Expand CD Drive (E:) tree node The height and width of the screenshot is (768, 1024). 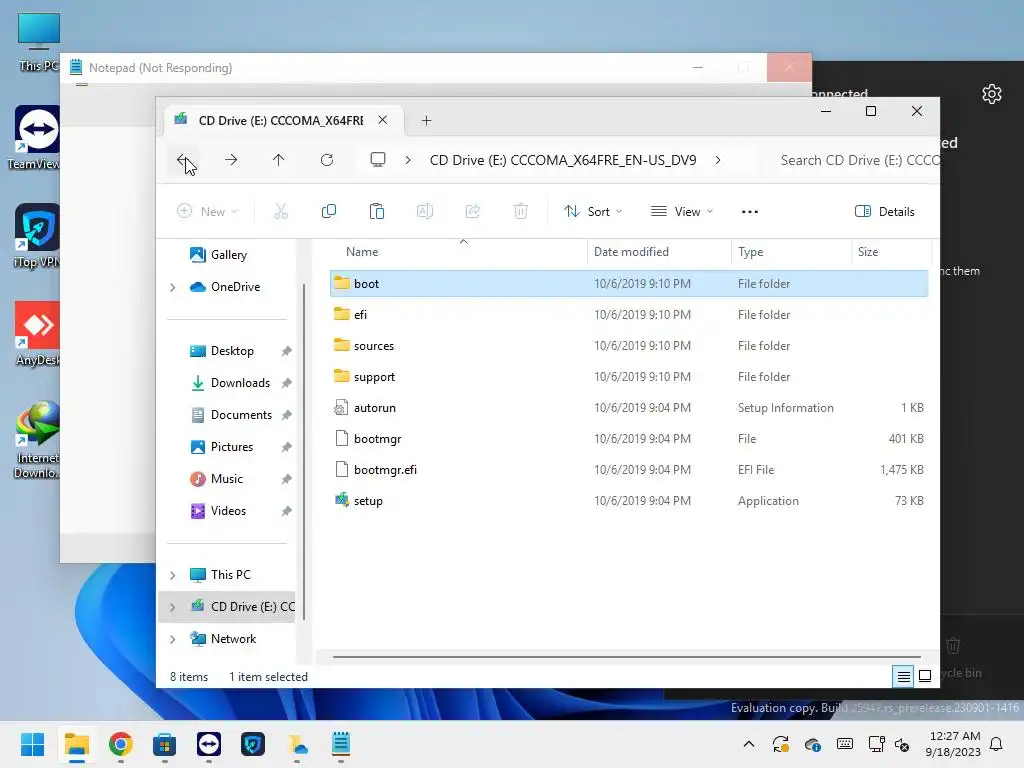(x=173, y=607)
